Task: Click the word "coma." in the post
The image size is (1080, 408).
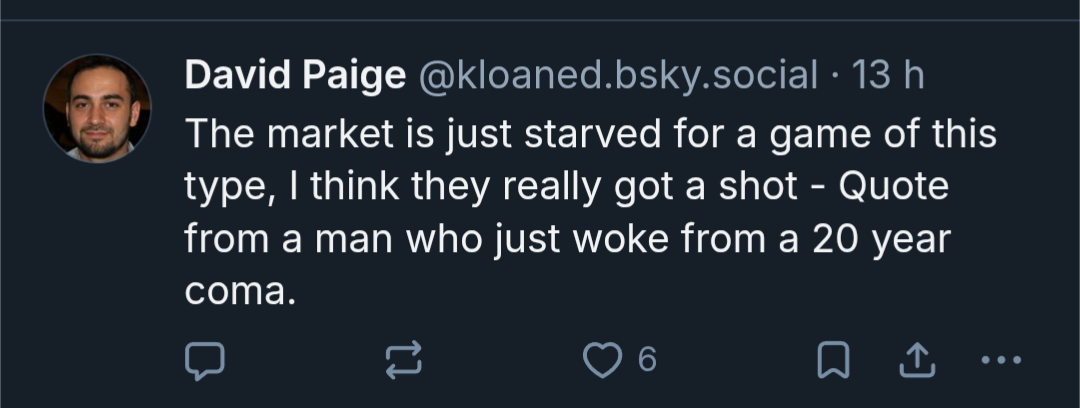Action: [242, 295]
